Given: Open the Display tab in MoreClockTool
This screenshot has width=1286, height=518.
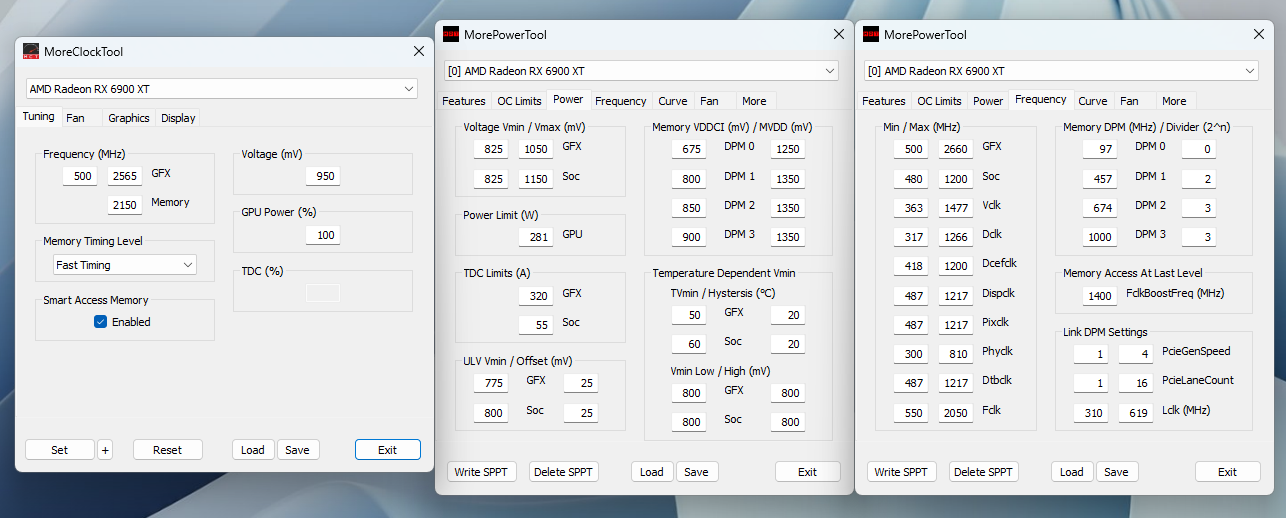Looking at the screenshot, I should [178, 118].
